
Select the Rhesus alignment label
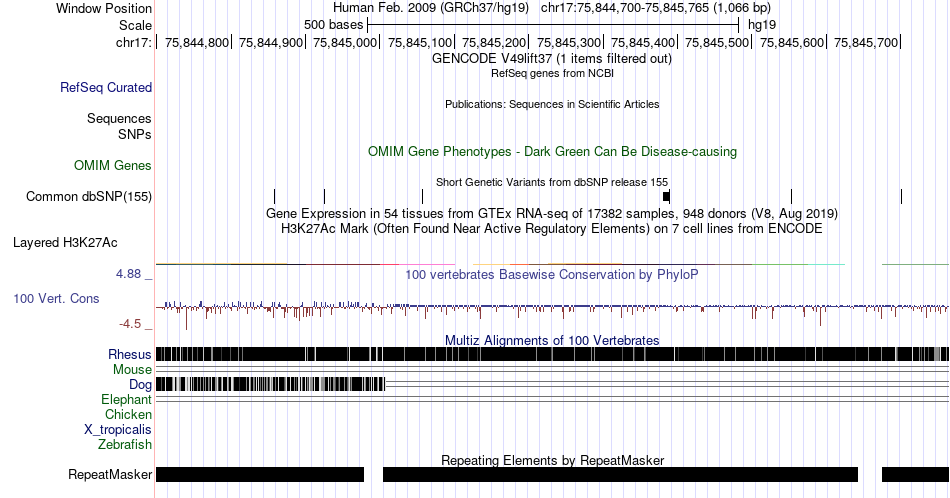point(130,355)
